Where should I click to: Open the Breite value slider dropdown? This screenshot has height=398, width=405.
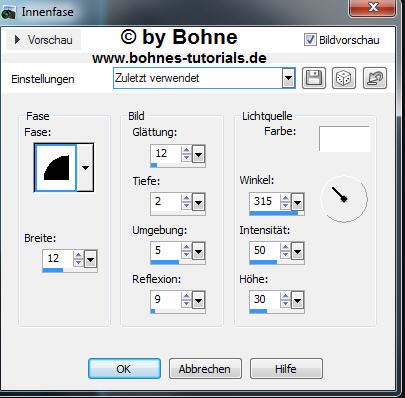pos(90,259)
